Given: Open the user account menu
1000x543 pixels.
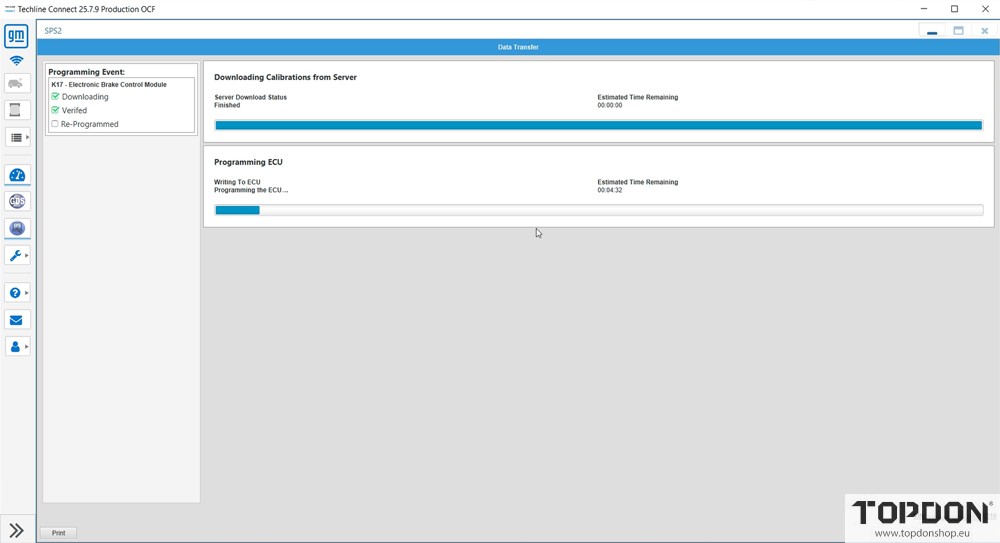Looking at the screenshot, I should [x=17, y=347].
